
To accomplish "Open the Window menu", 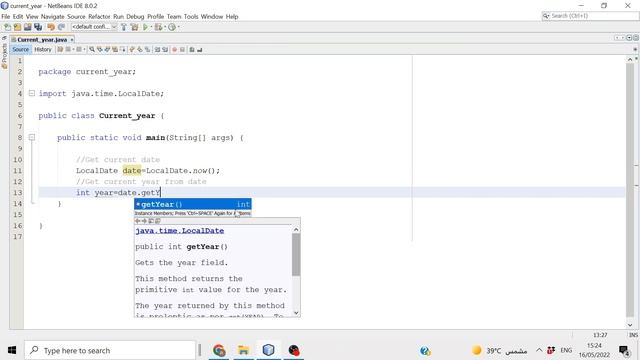I will [212, 16].
